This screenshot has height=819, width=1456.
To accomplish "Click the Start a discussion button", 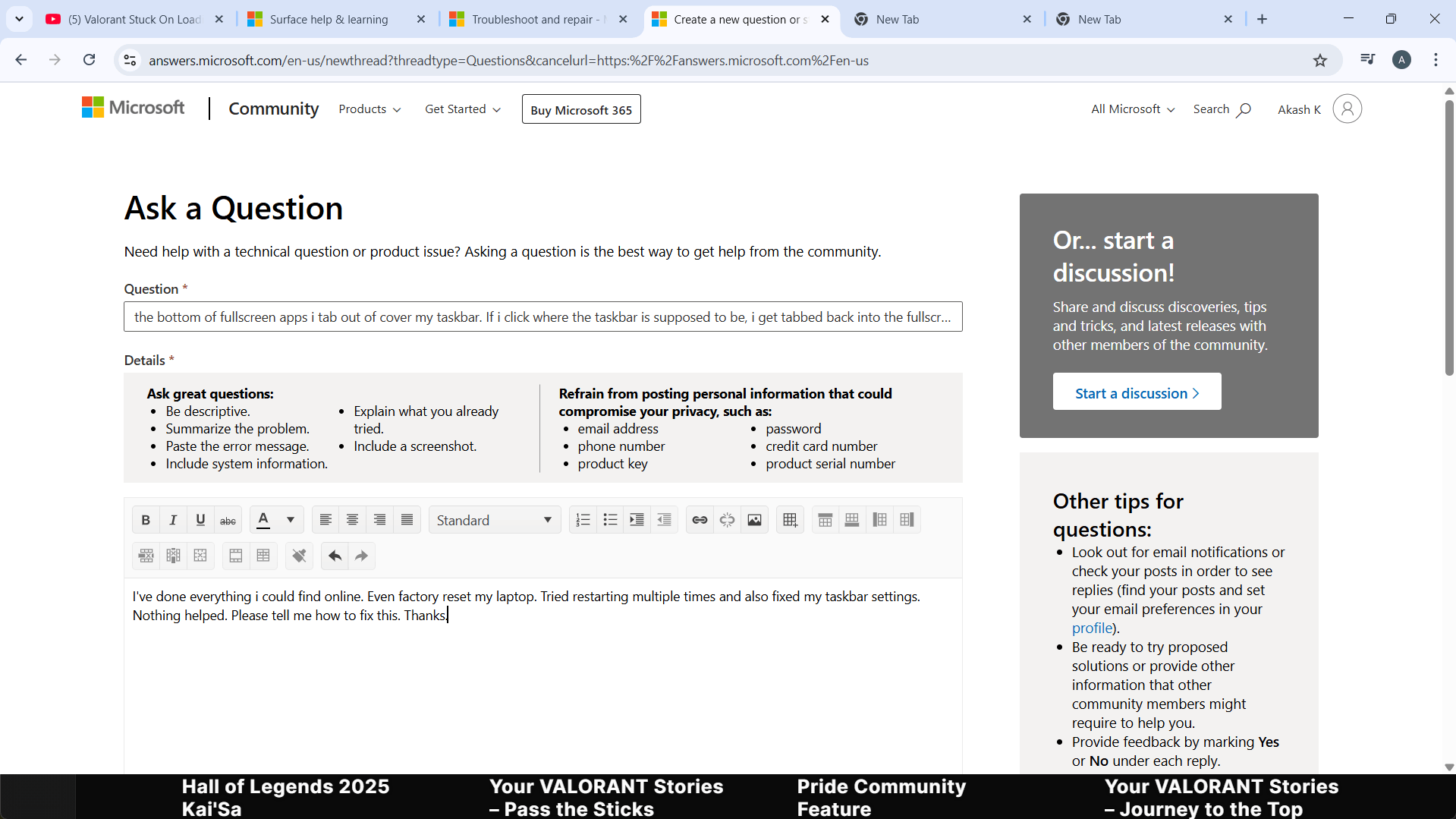I will coord(1136,392).
